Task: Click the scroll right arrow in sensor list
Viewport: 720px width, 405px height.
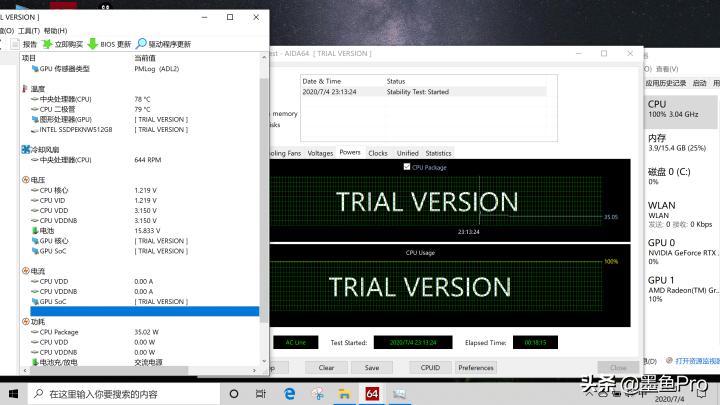Action: coord(254,370)
